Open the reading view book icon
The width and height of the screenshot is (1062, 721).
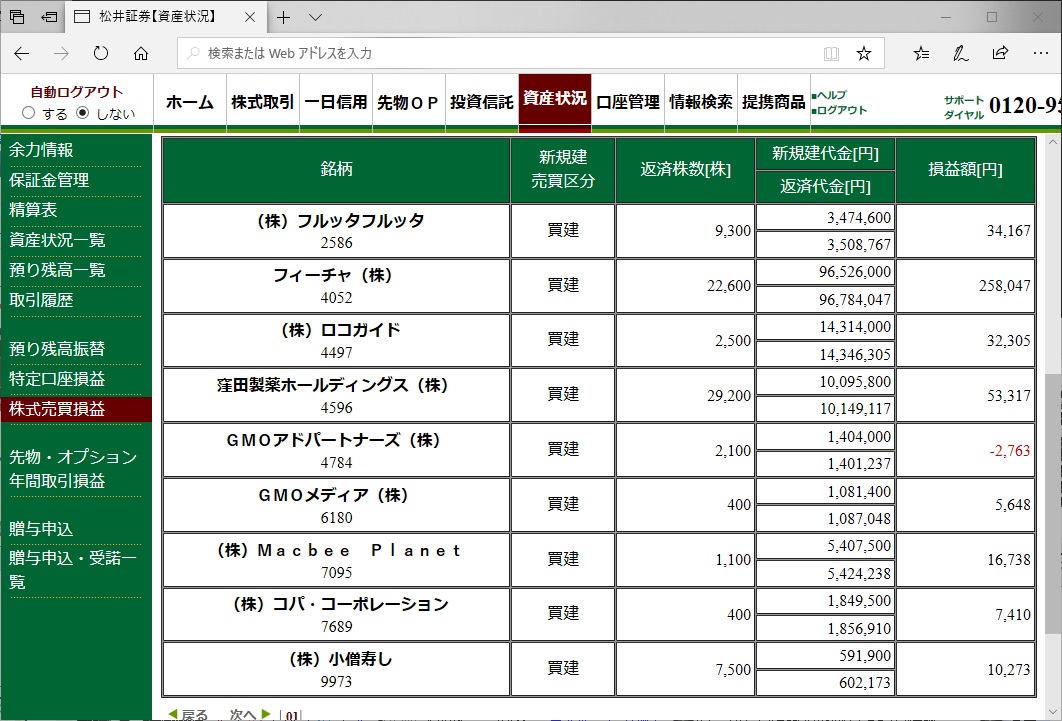click(831, 53)
